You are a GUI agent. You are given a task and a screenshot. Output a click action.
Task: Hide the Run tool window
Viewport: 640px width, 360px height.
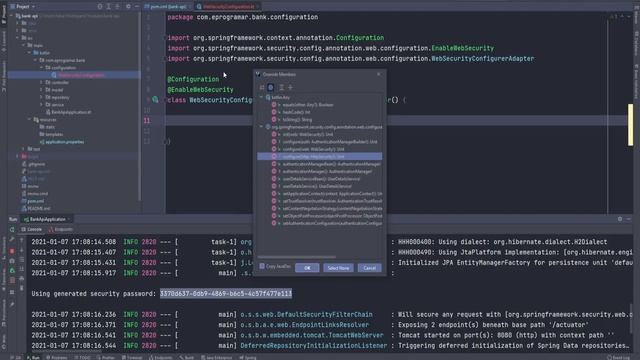tap(629, 219)
